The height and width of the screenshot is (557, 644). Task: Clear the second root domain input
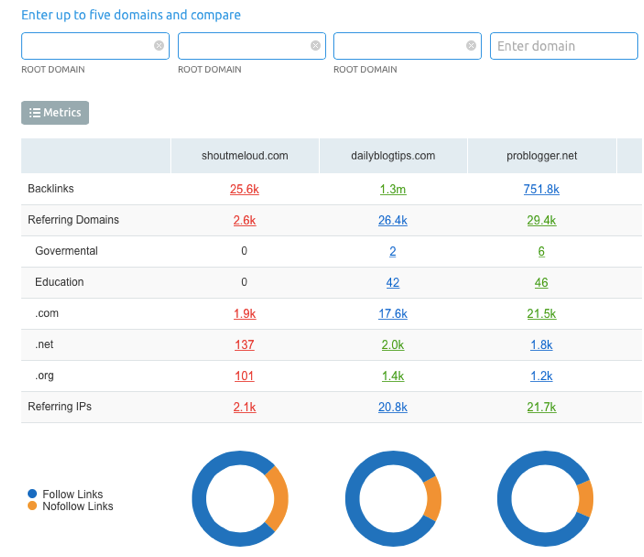[x=315, y=46]
